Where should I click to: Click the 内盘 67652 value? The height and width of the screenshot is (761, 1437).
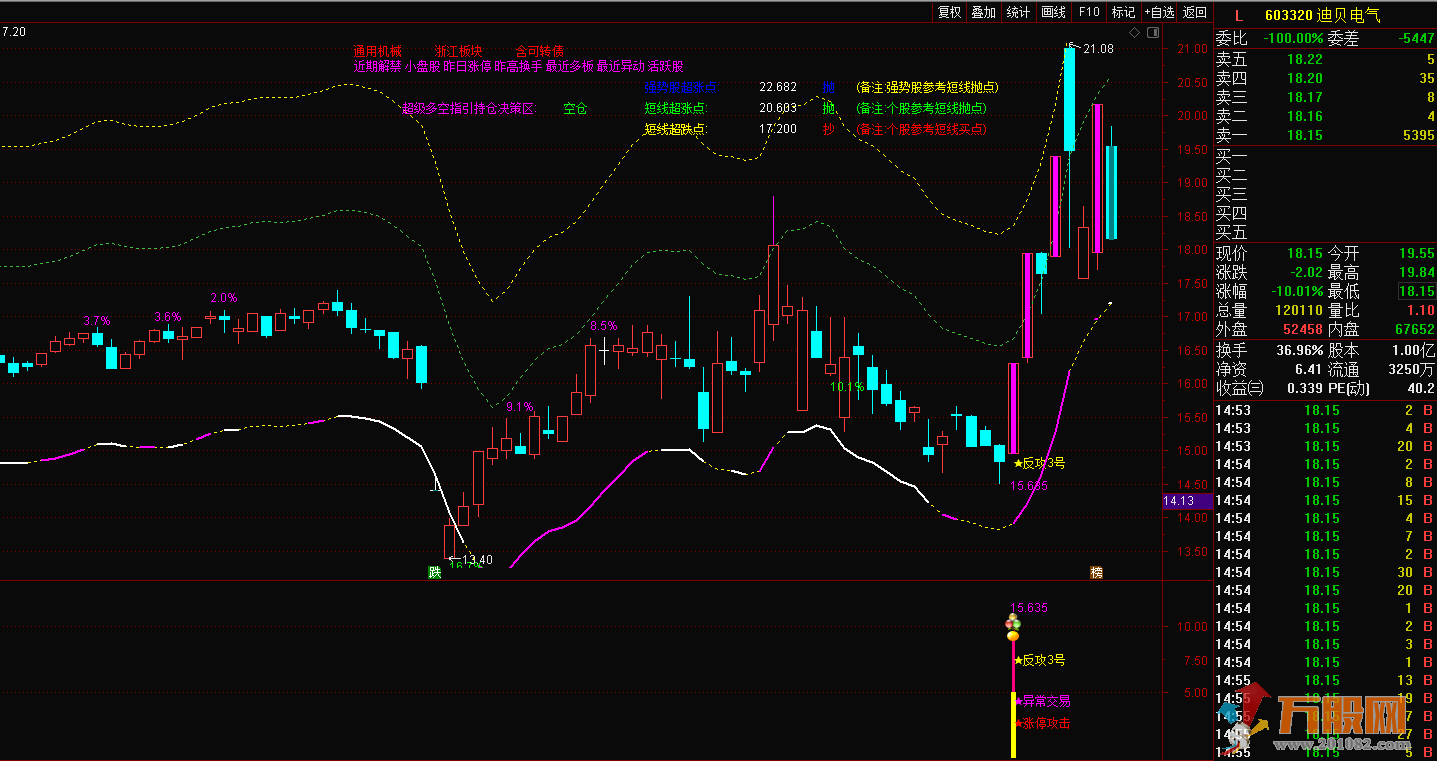[1414, 329]
